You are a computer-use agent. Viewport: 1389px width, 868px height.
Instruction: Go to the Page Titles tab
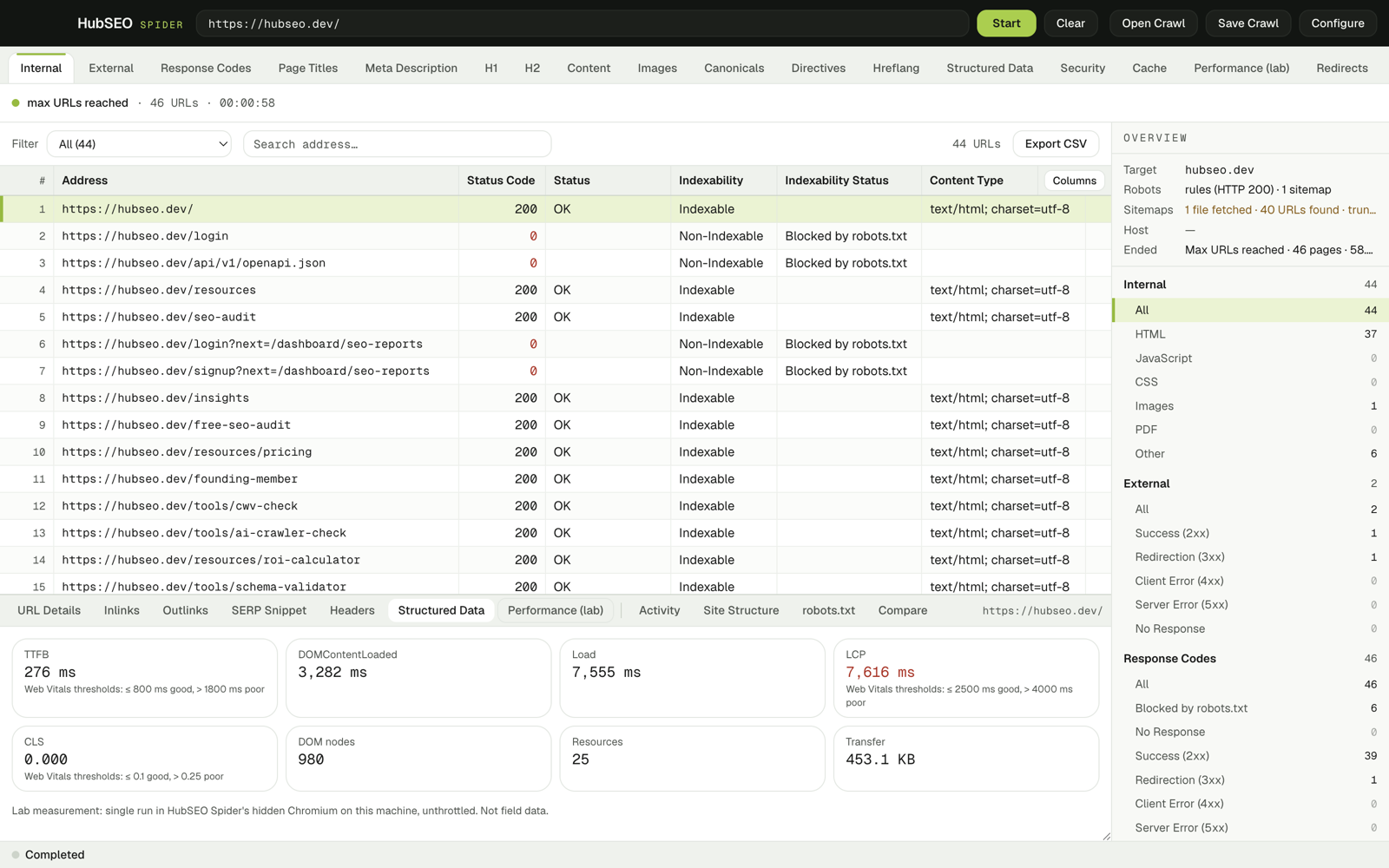coord(308,68)
